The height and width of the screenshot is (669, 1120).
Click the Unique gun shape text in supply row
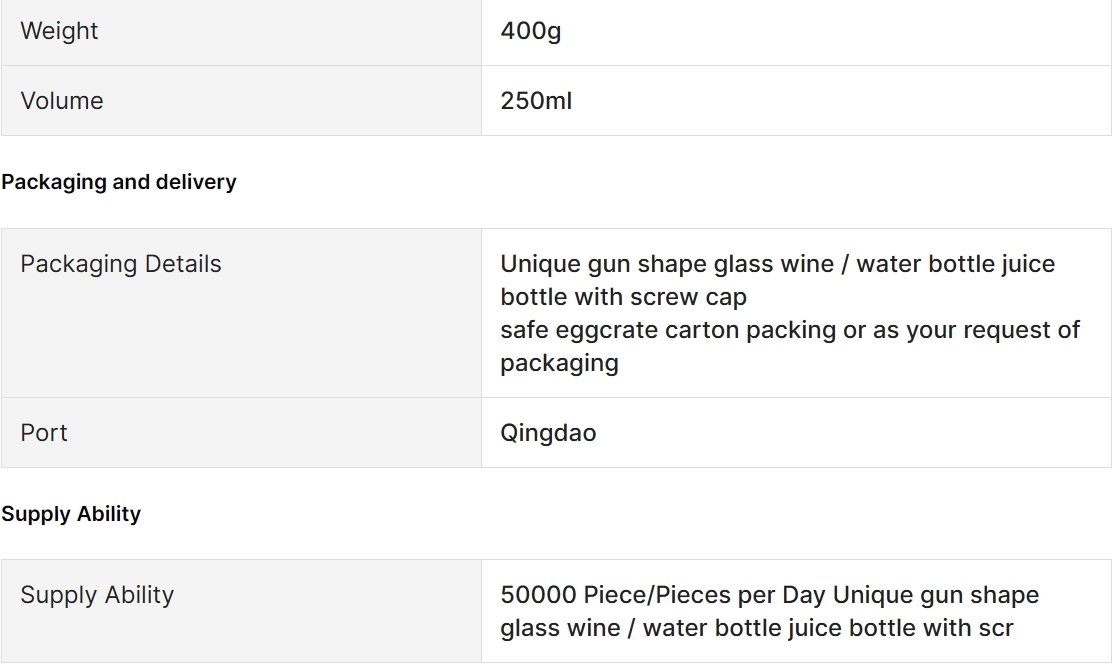pyautogui.click(x=936, y=595)
